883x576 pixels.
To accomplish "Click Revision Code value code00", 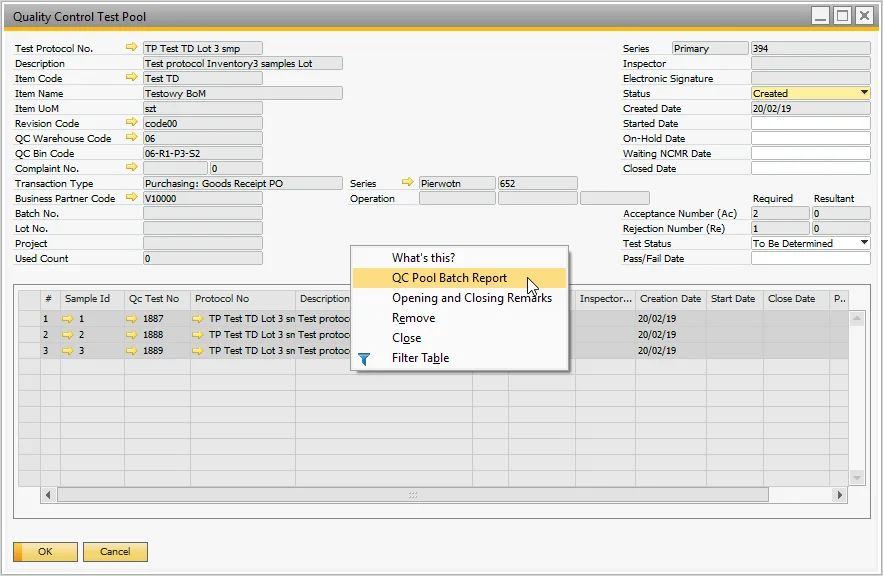I will pos(202,123).
